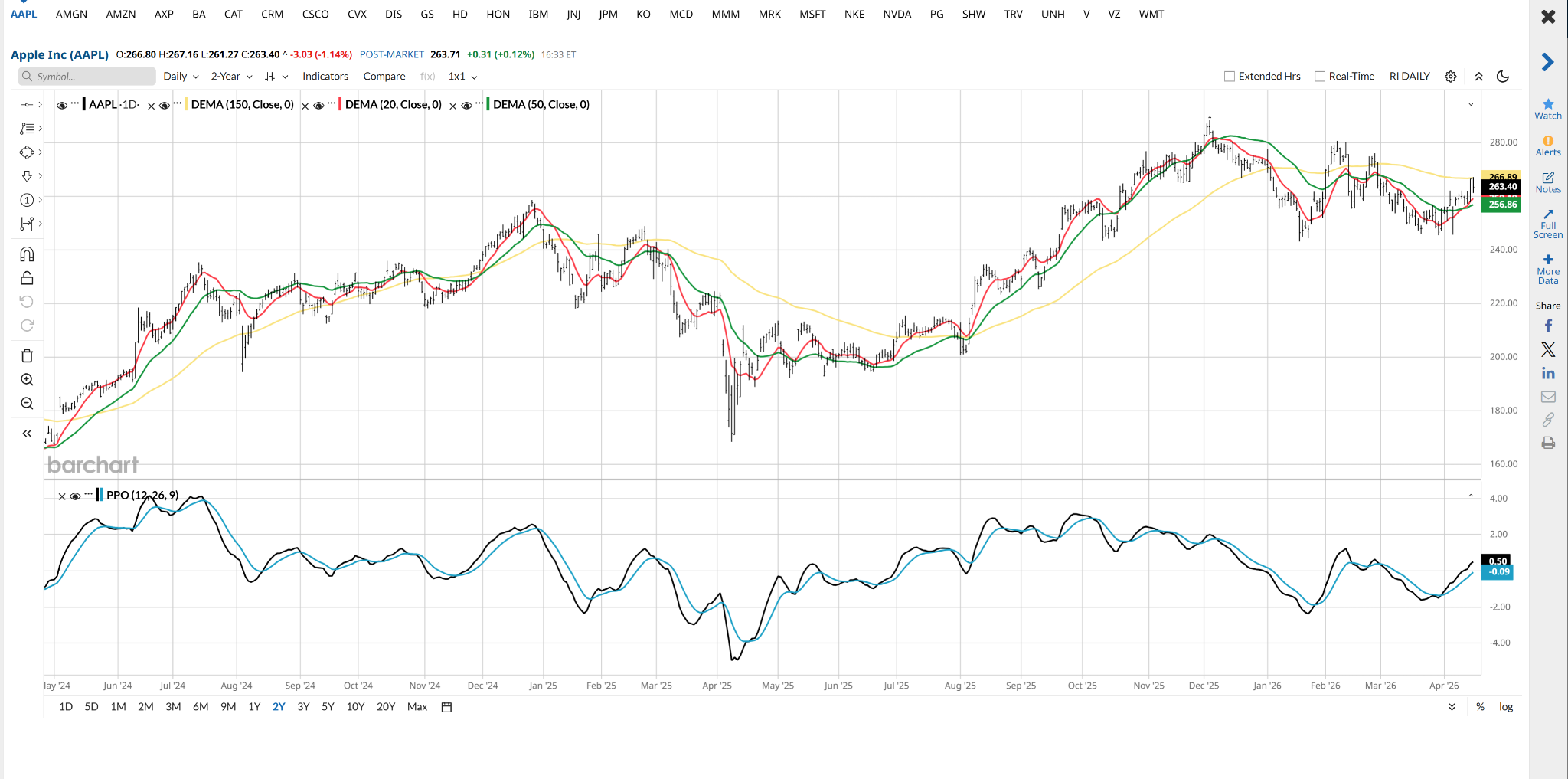Hide the PPO indicator via eye icon
Image resolution: width=1568 pixels, height=779 pixels.
click(x=75, y=496)
